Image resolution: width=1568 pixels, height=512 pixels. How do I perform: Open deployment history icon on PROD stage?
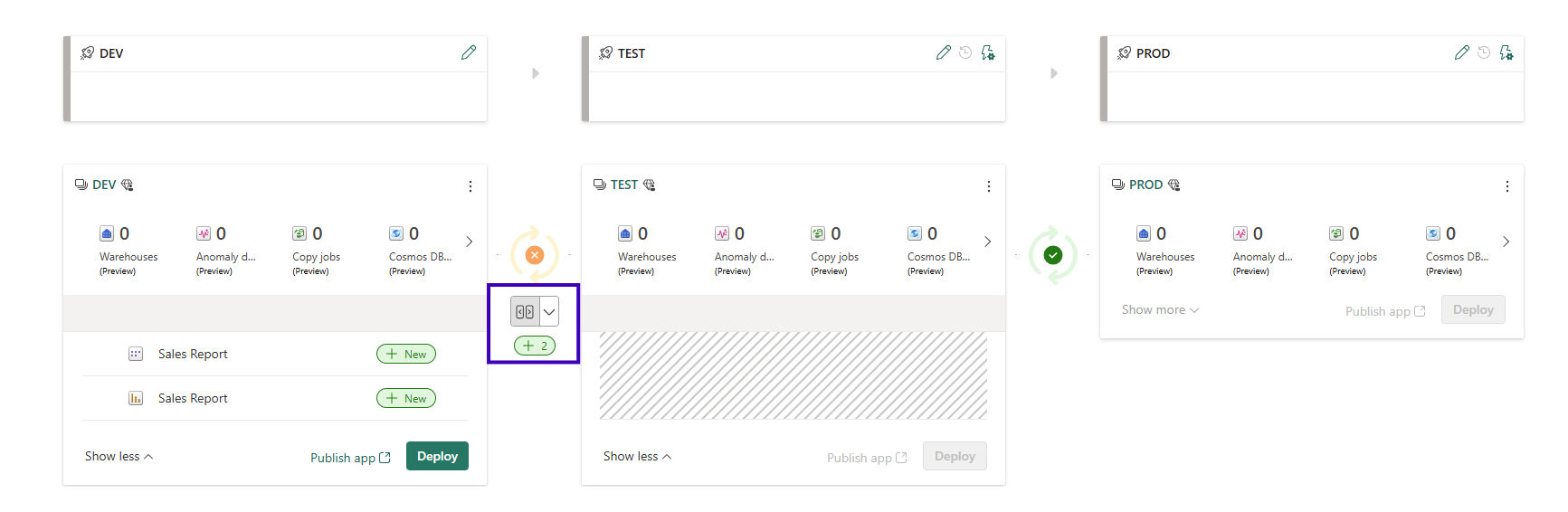(x=1484, y=52)
